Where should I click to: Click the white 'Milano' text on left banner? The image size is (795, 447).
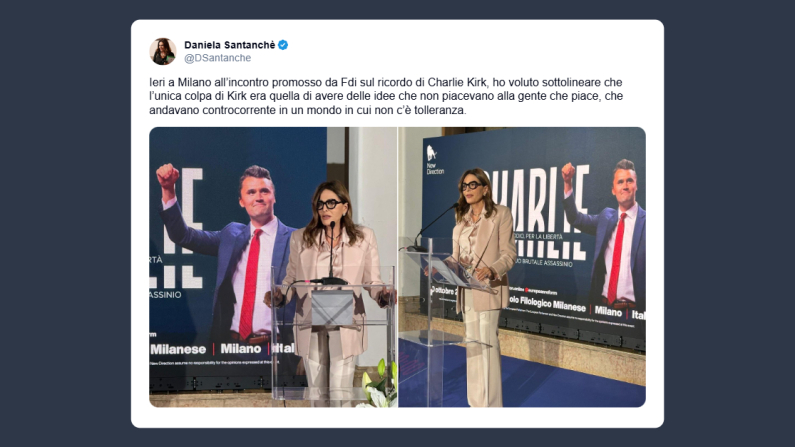(241, 349)
